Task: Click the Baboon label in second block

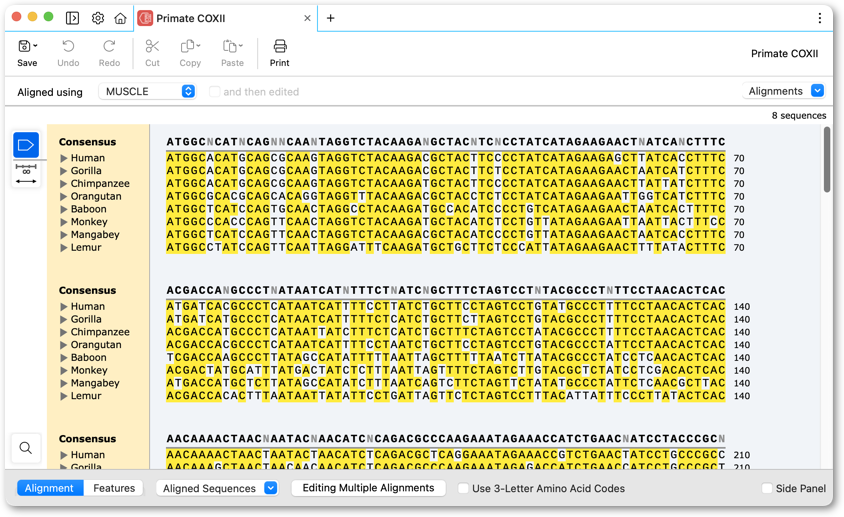Action: (x=89, y=358)
